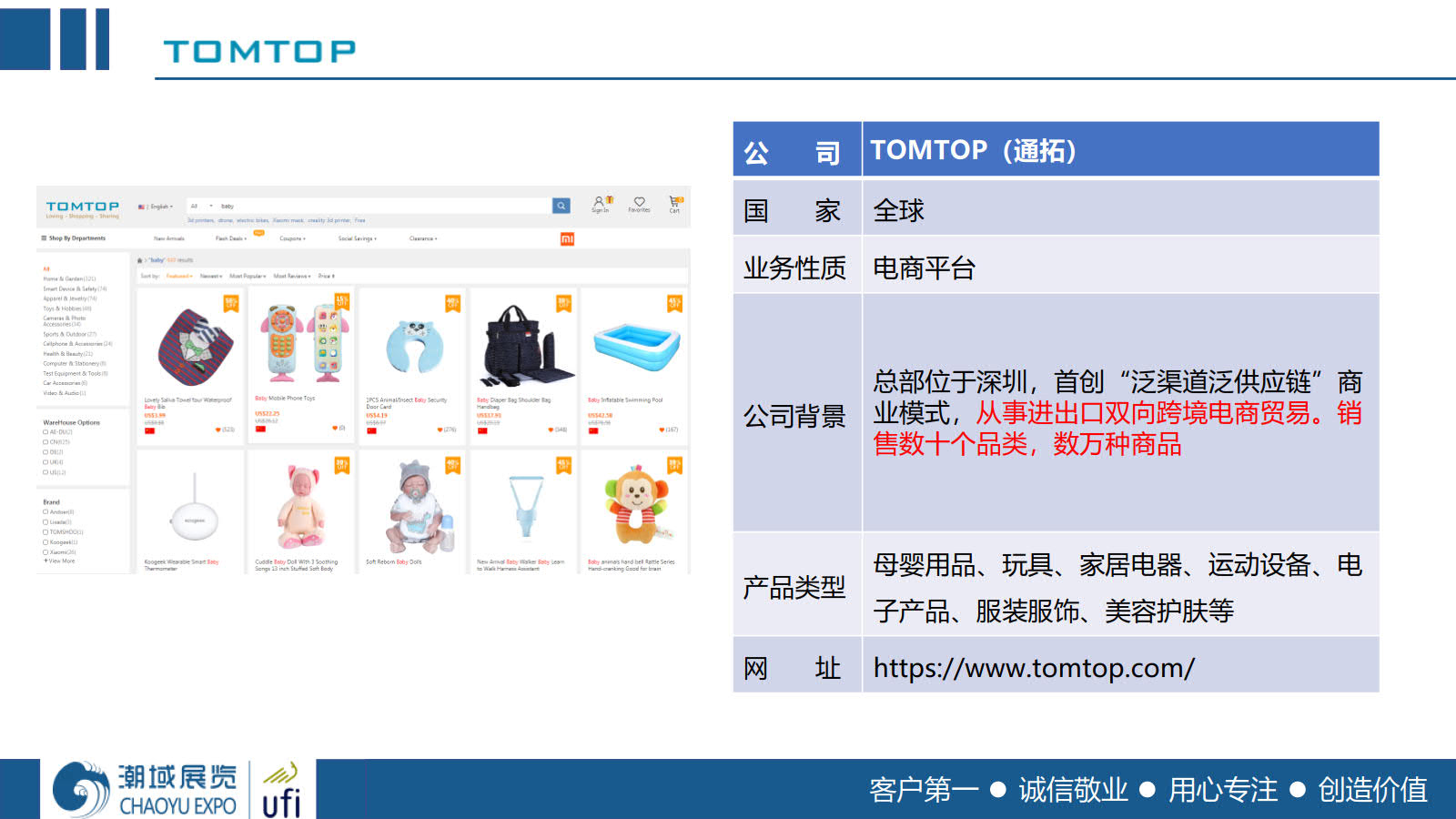Screen dimensions: 1456x819
Task: Check the DE warehouse checkbox
Action: click(x=45, y=452)
